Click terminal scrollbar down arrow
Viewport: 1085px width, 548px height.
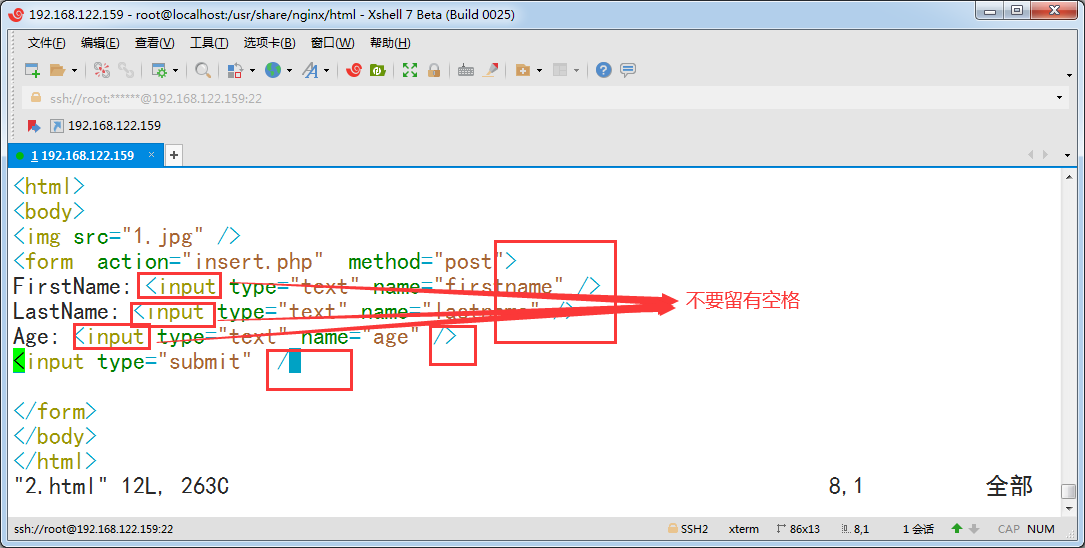[1068, 509]
